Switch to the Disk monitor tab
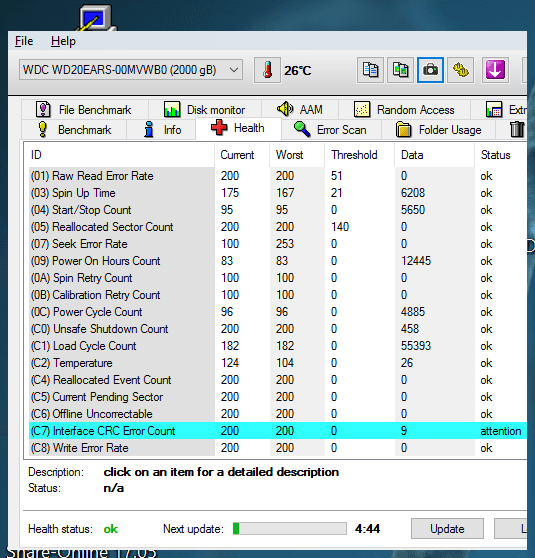Viewport: 535px width, 558px height. pyautogui.click(x=205, y=110)
